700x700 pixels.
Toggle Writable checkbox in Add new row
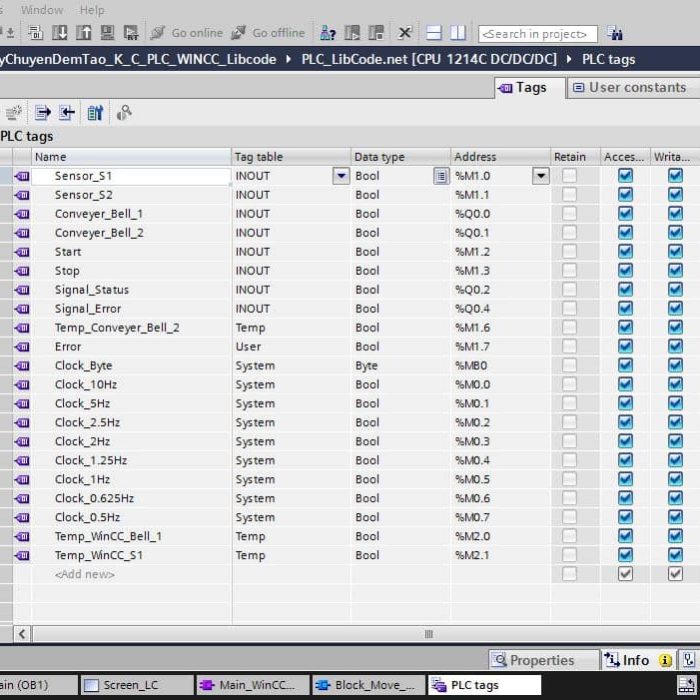[x=675, y=574]
